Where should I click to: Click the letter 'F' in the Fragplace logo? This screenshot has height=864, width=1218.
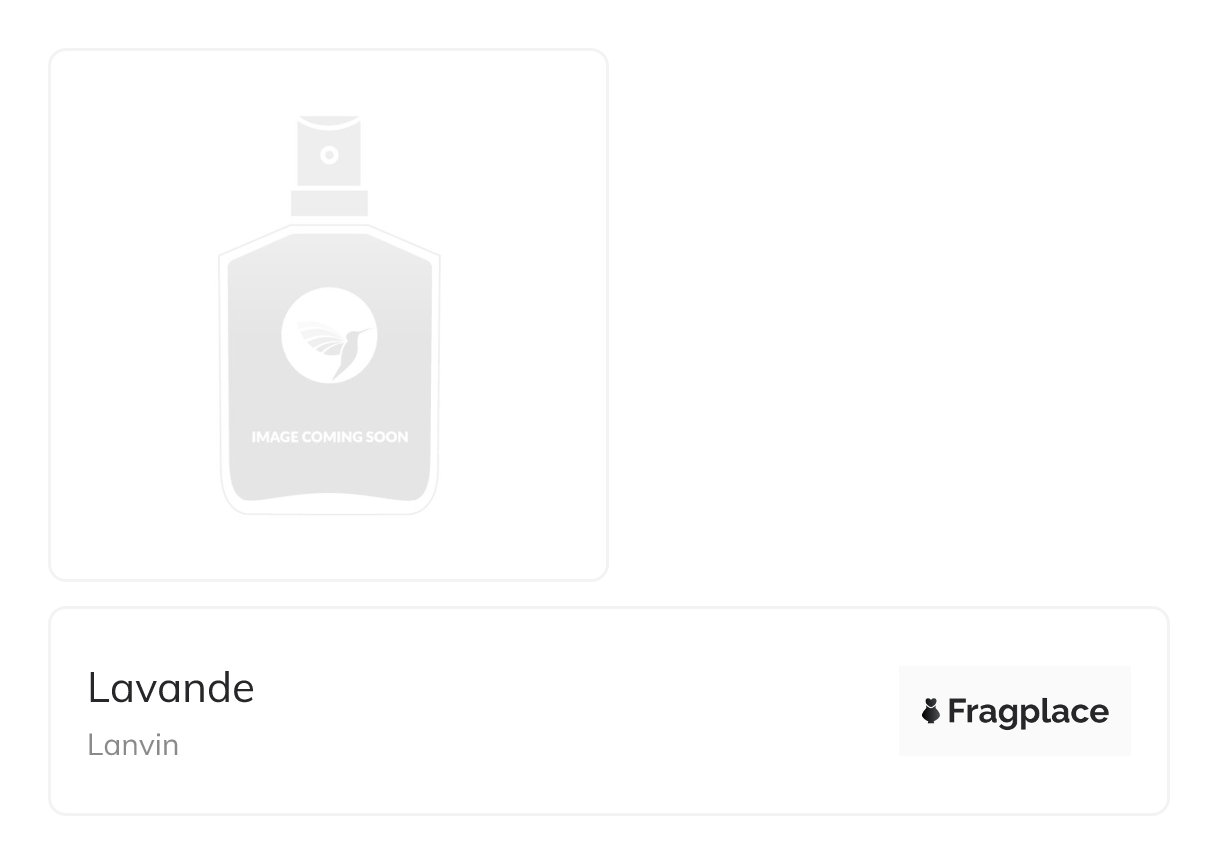point(956,711)
